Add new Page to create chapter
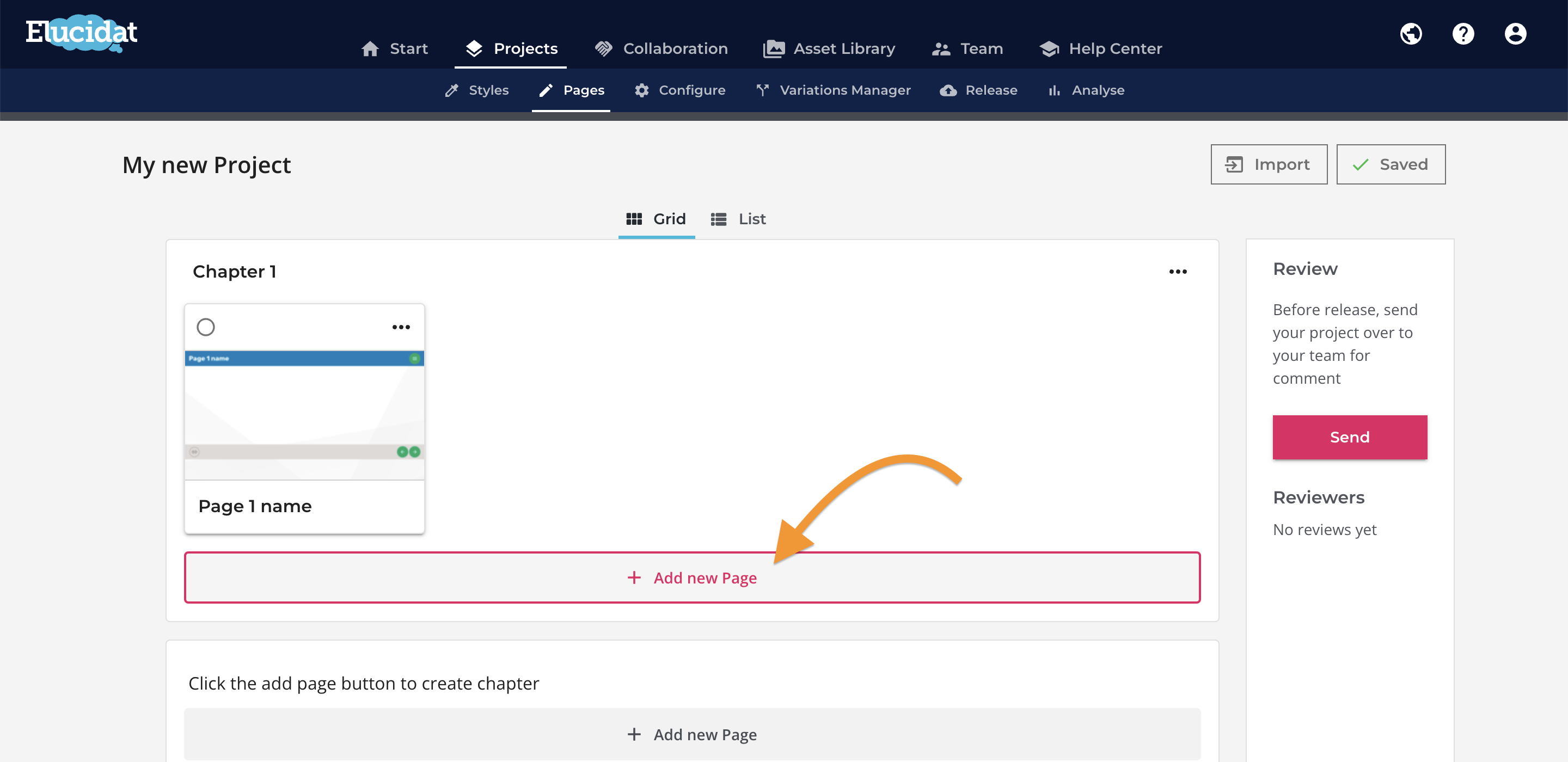The height and width of the screenshot is (762, 1568). [x=692, y=734]
